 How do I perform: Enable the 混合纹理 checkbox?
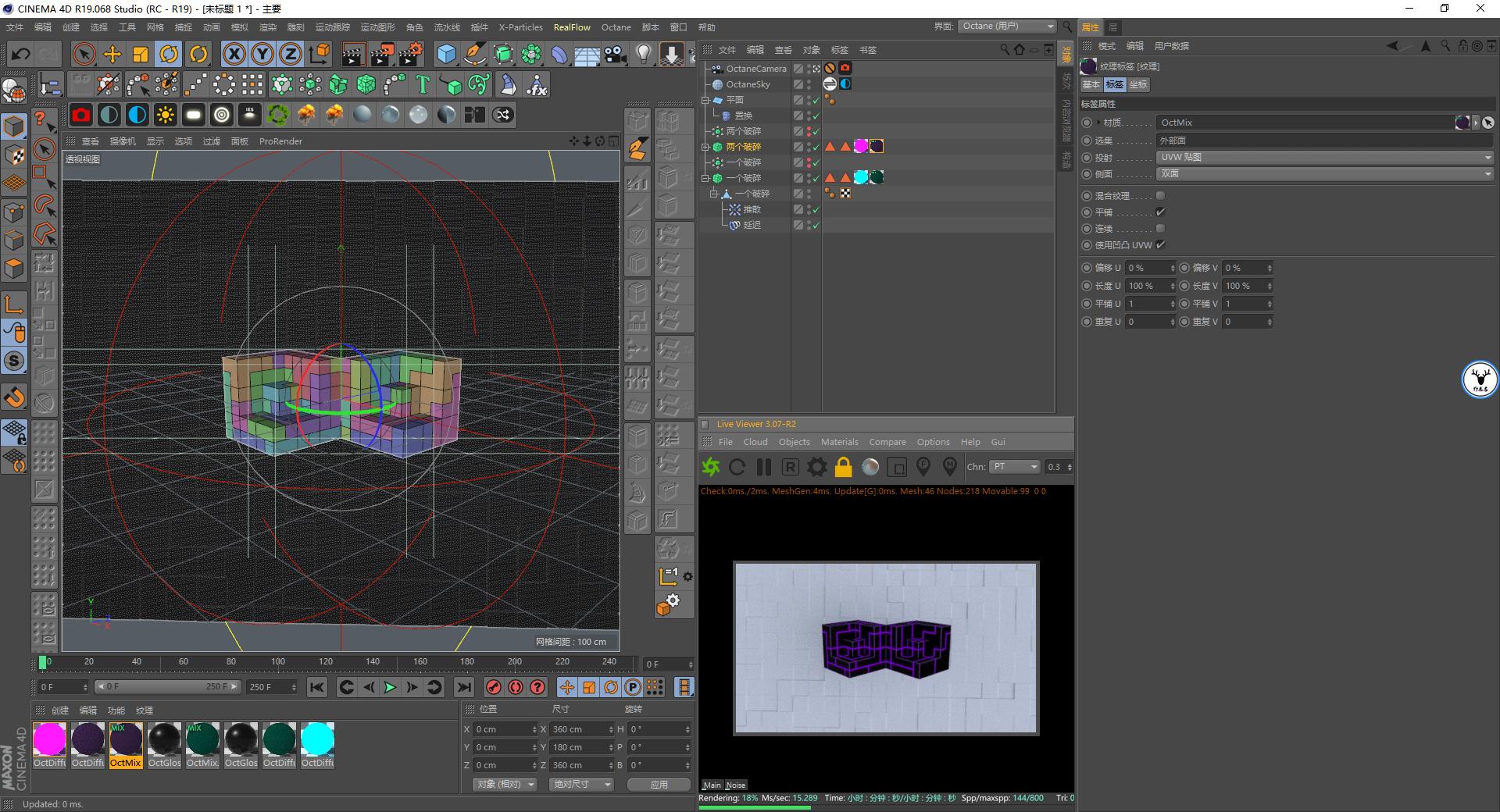coord(1161,195)
